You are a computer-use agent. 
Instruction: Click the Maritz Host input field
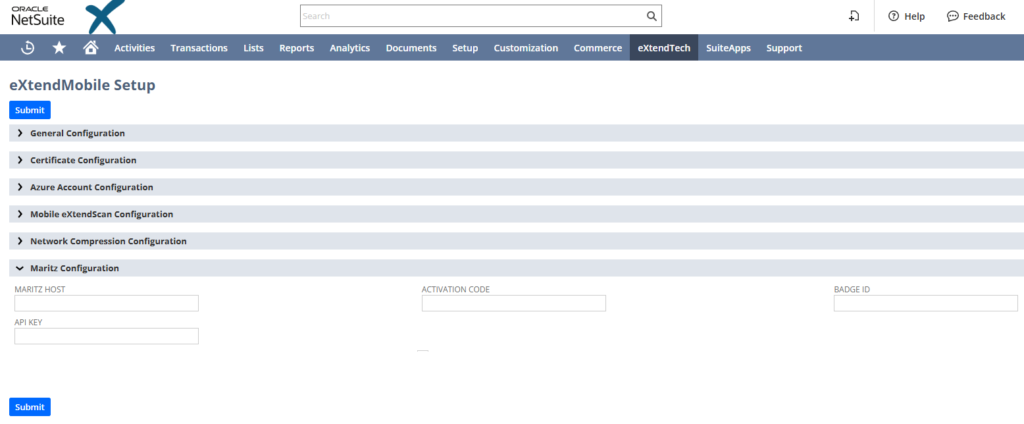pyautogui.click(x=106, y=303)
